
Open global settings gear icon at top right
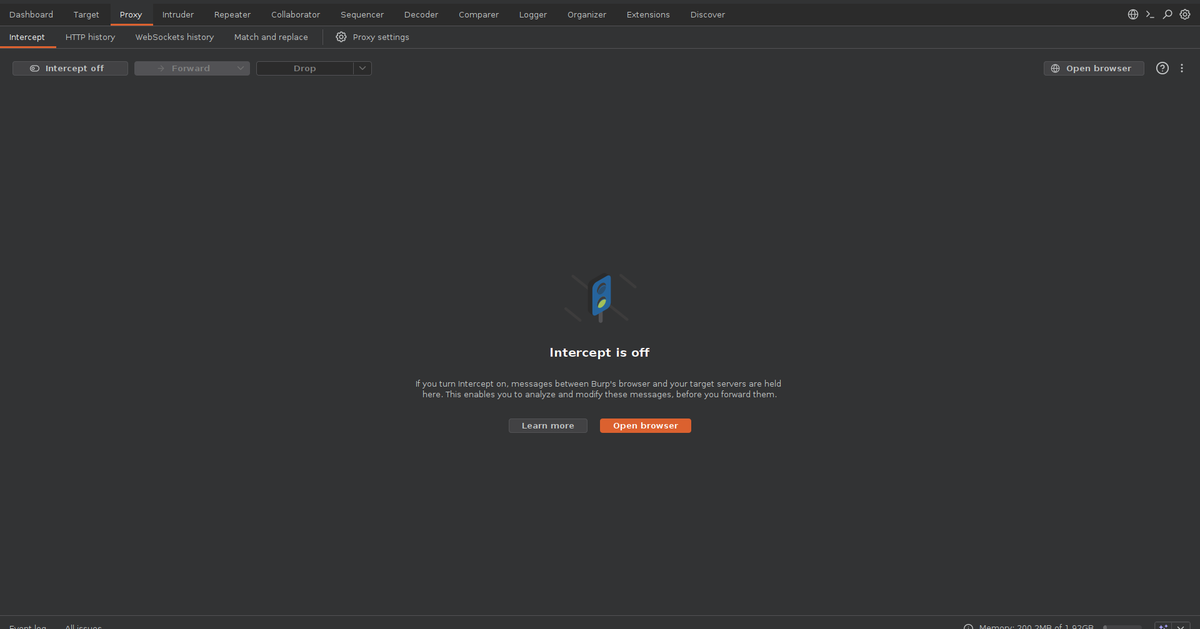[1185, 15]
